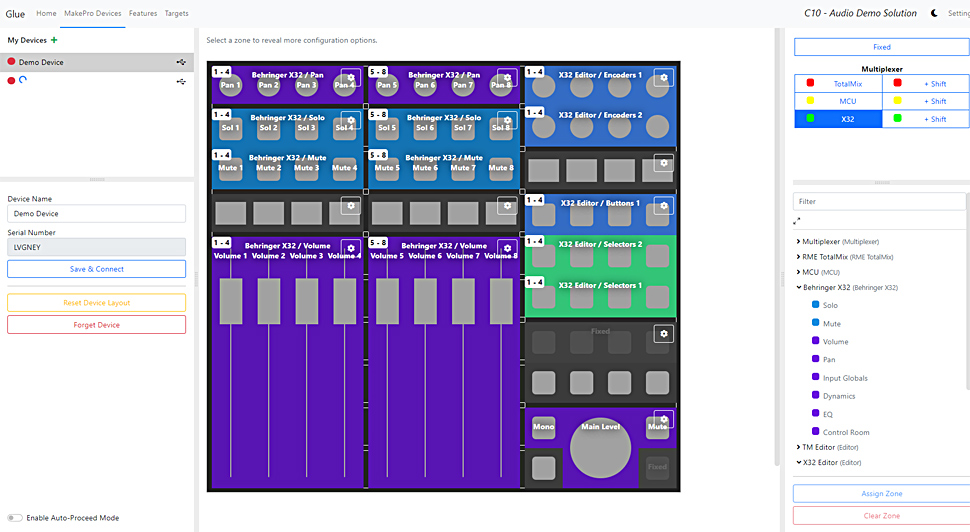Image resolution: width=970 pixels, height=532 pixels.
Task: Collapse the X32 Editor tree node
Action: 799,462
